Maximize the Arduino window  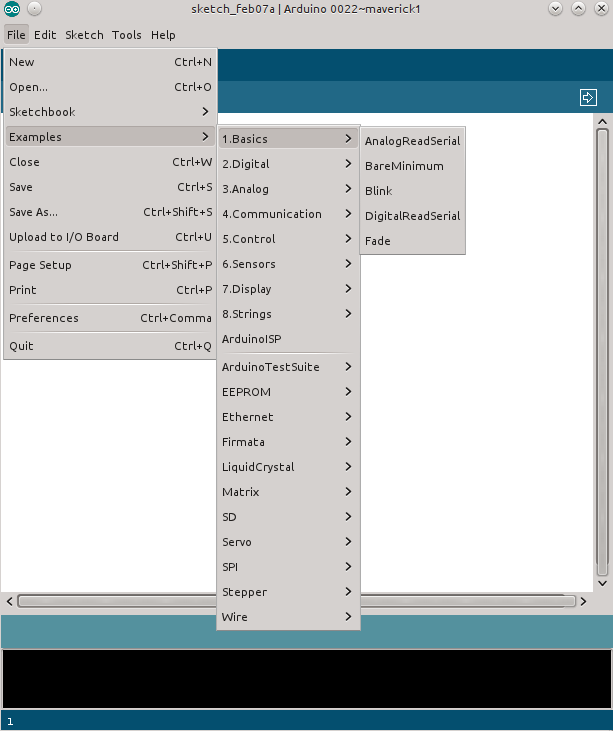(578, 9)
